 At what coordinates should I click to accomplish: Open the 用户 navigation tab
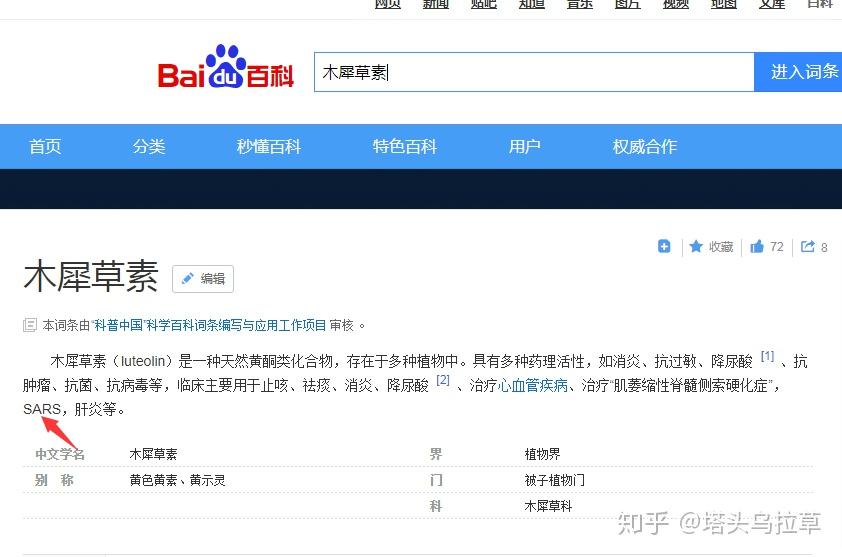(525, 147)
